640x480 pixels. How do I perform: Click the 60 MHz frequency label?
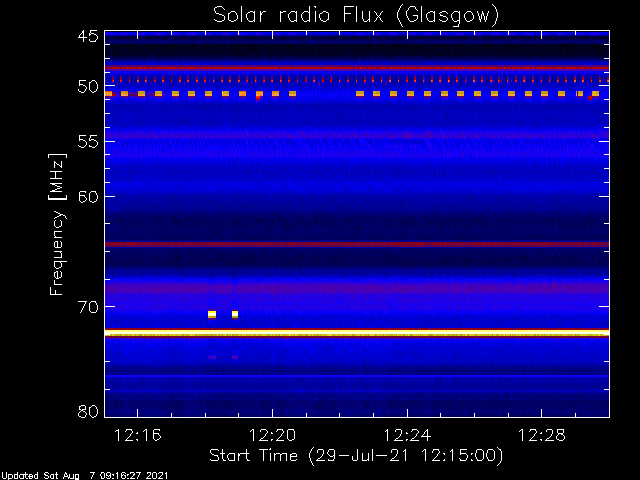[x=88, y=197]
